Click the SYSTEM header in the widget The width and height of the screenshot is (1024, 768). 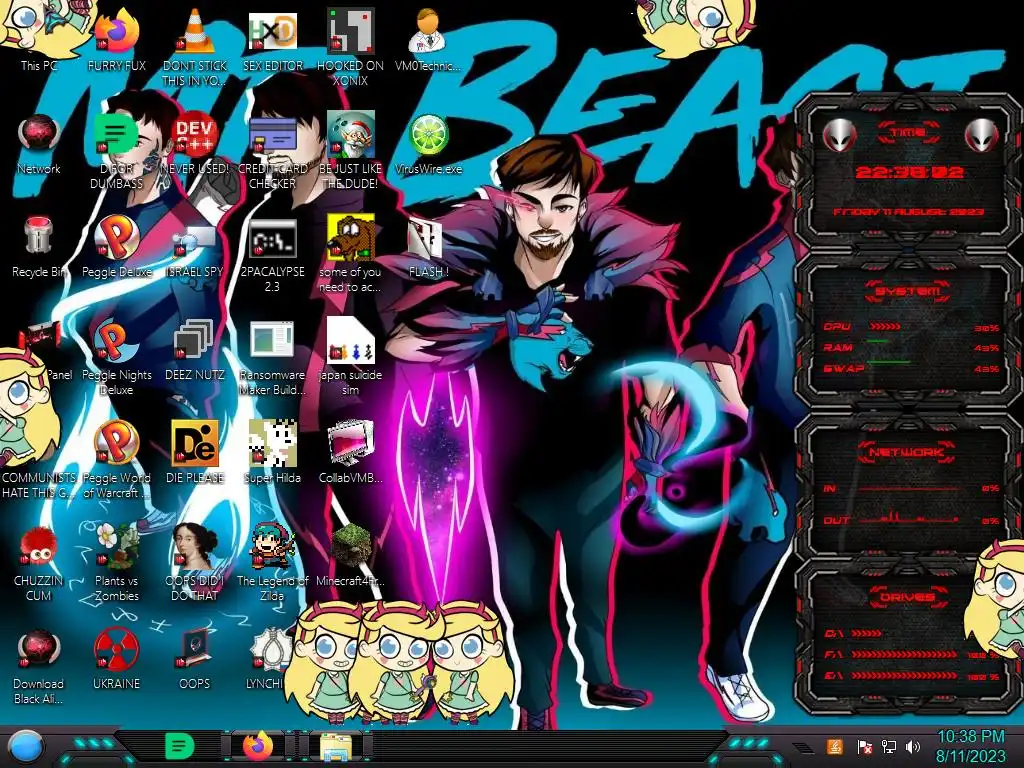click(909, 291)
